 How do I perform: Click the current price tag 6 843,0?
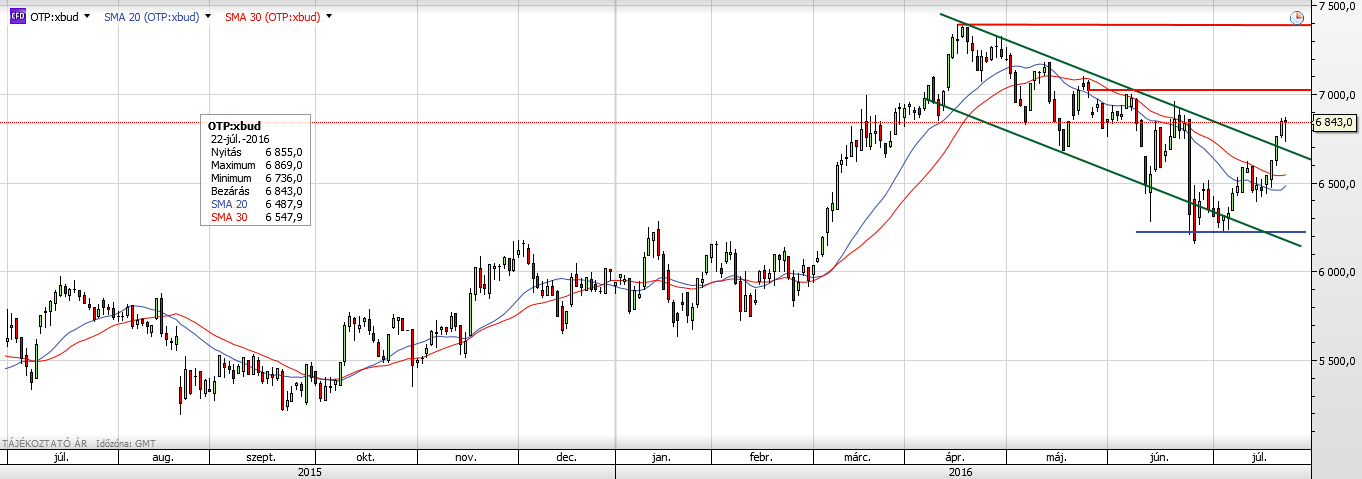pyautogui.click(x=1334, y=122)
